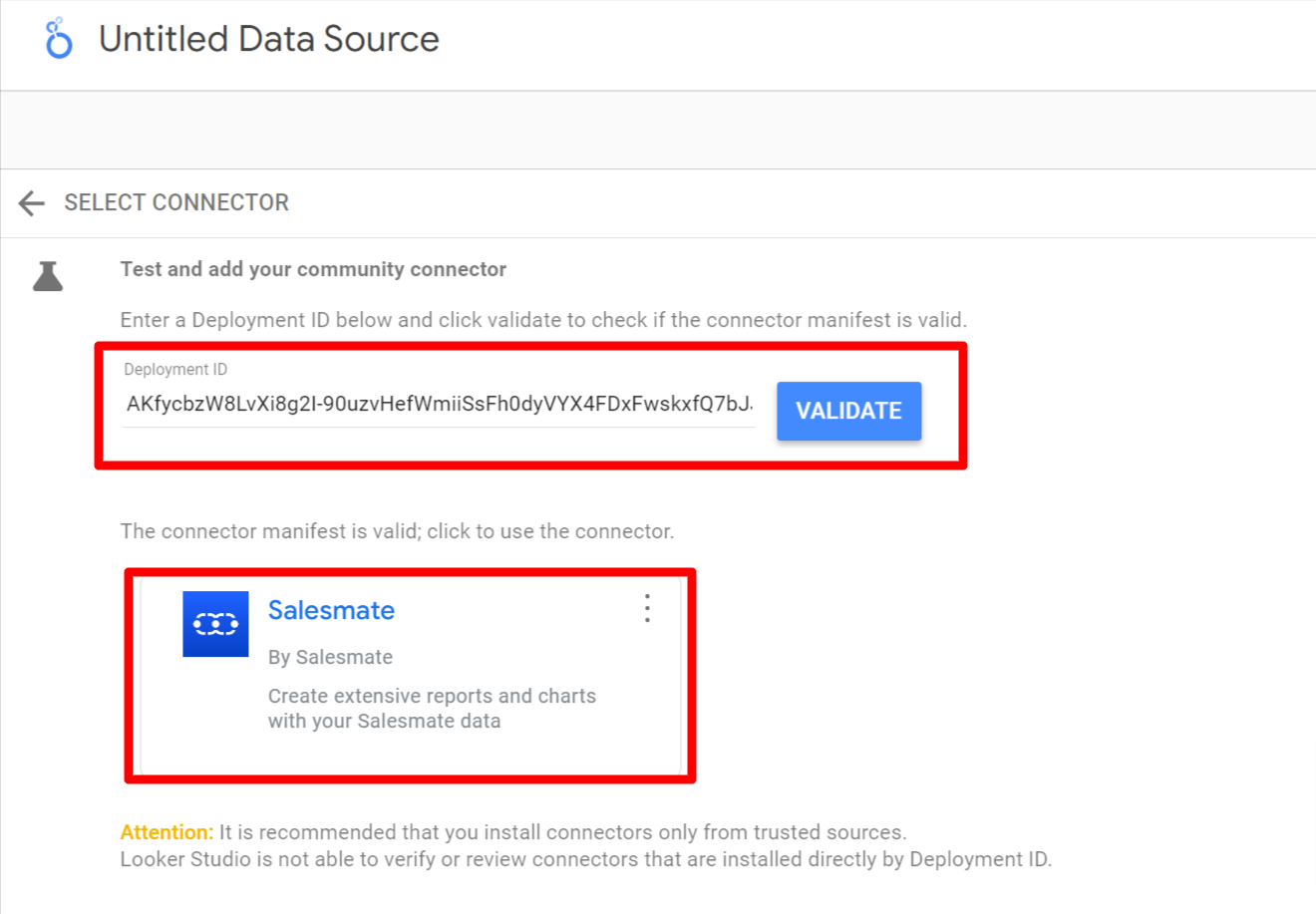Screen dimensions: 1316x914
Task: Click the Looker Studio logo icon
Action: click(x=59, y=38)
